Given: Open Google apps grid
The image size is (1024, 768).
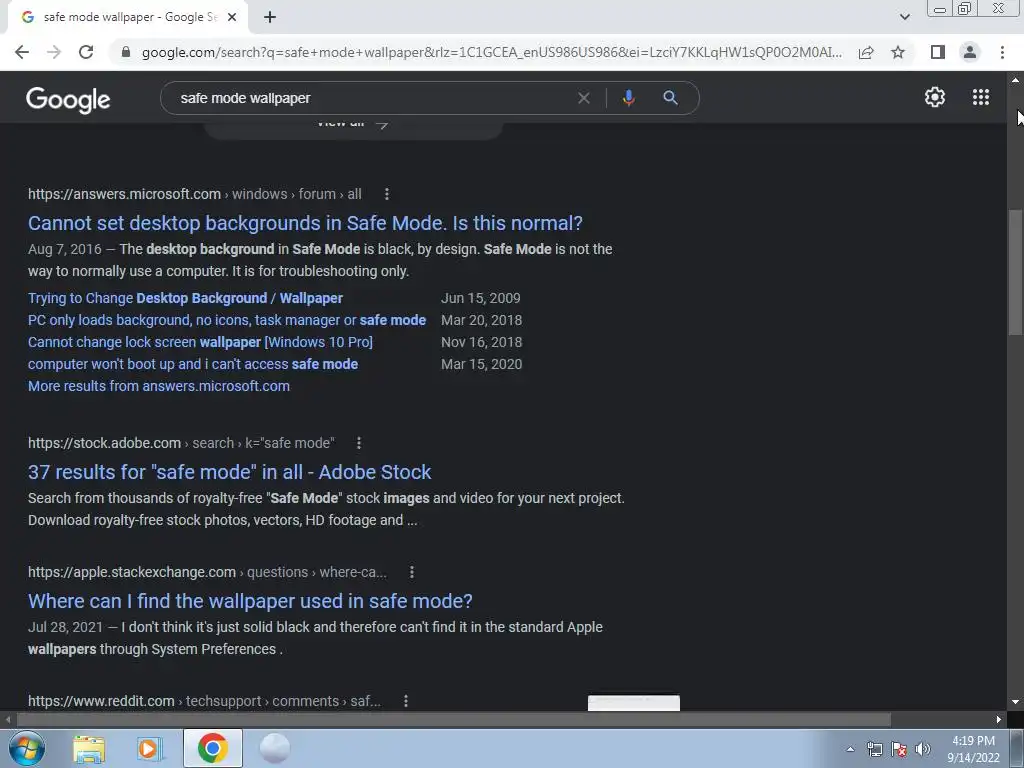Looking at the screenshot, I should click(x=980, y=97).
